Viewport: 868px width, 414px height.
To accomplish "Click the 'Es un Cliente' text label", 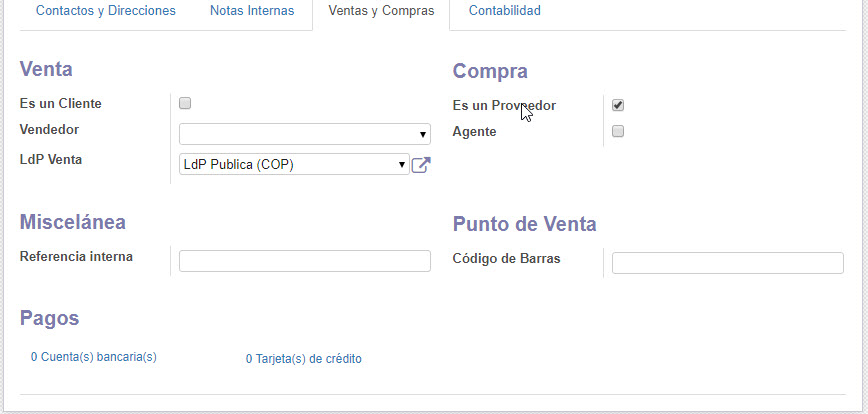I will pyautogui.click(x=61, y=103).
